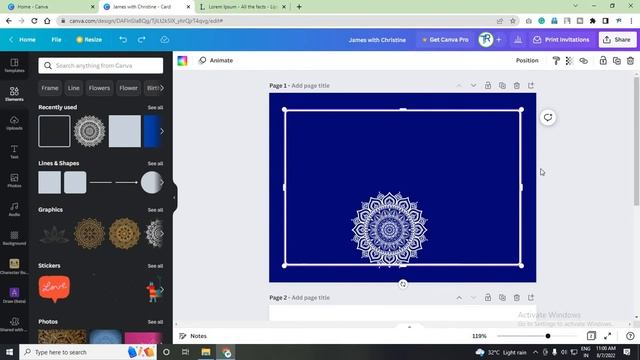The image size is (640, 360).
Task: See all Graphics
Action: coord(155,210)
